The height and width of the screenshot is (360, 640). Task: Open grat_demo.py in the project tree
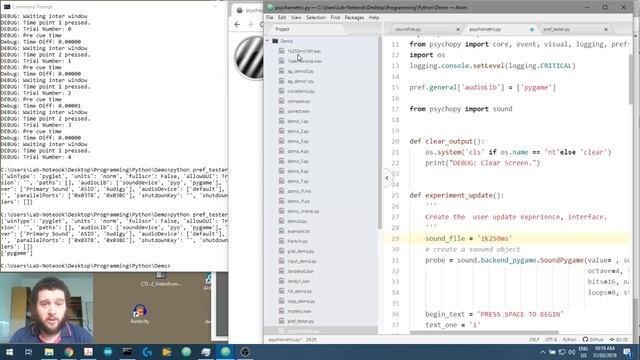(x=301, y=251)
